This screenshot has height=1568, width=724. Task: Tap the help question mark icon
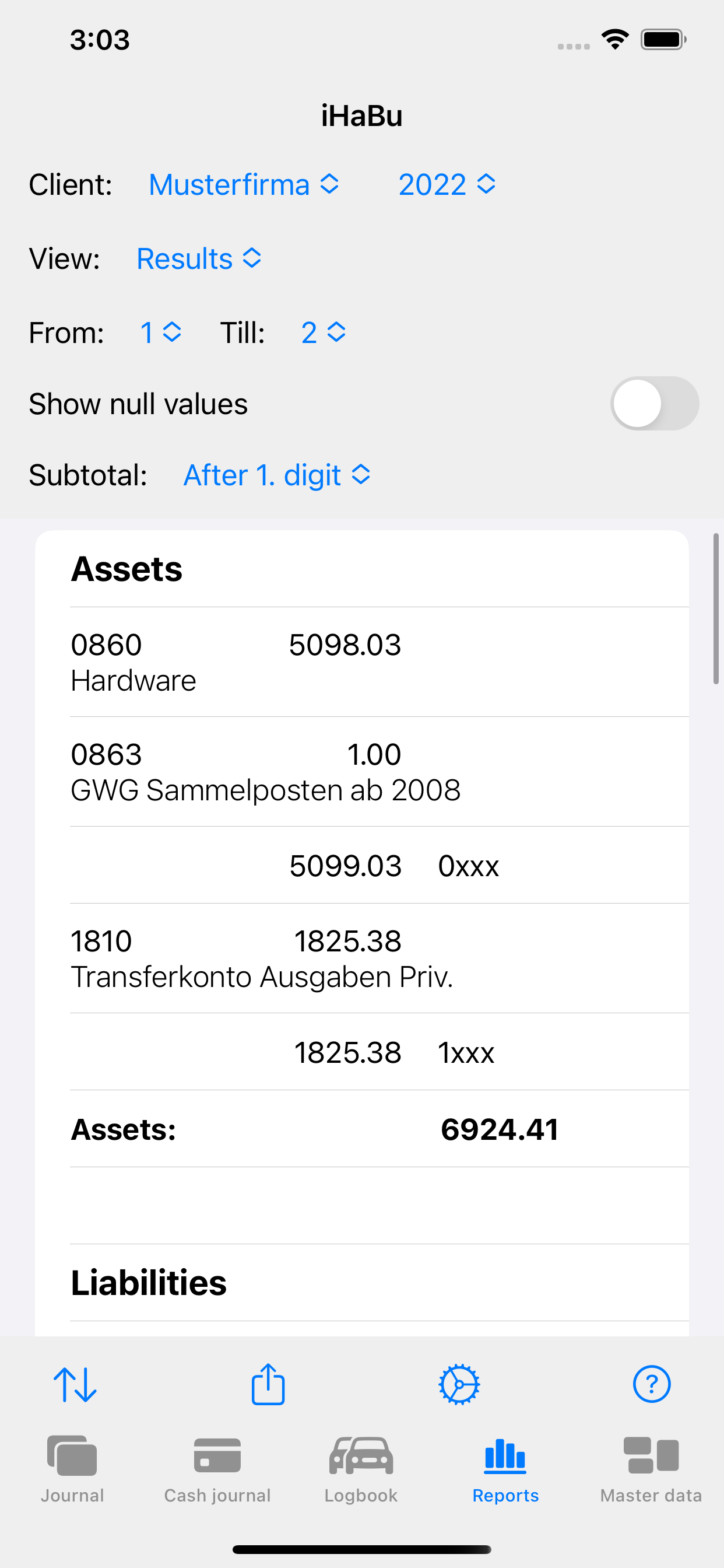tap(652, 1384)
